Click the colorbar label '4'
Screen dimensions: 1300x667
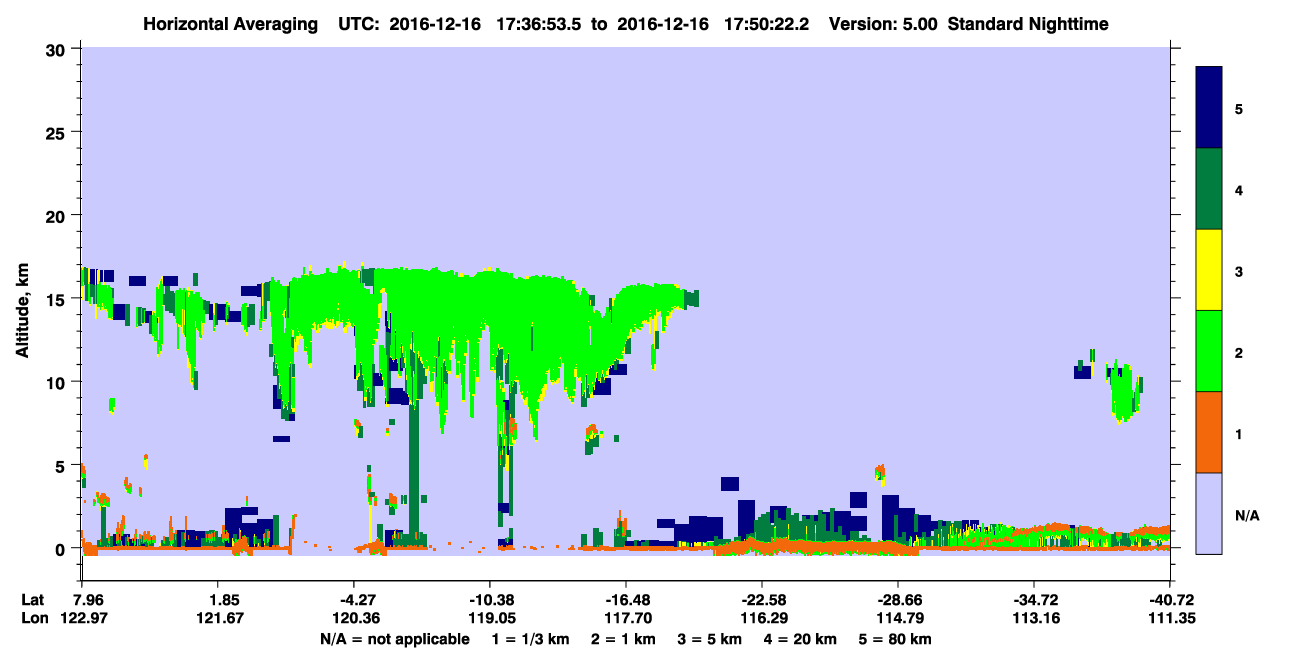click(x=1239, y=190)
